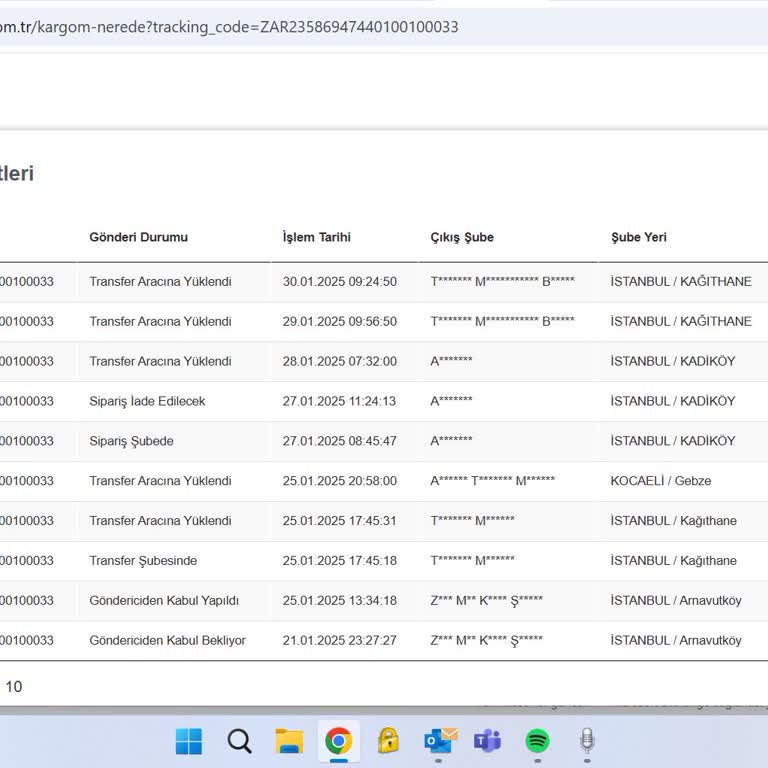The height and width of the screenshot is (768, 768).
Task: Open Spotify from the taskbar
Action: (538, 741)
